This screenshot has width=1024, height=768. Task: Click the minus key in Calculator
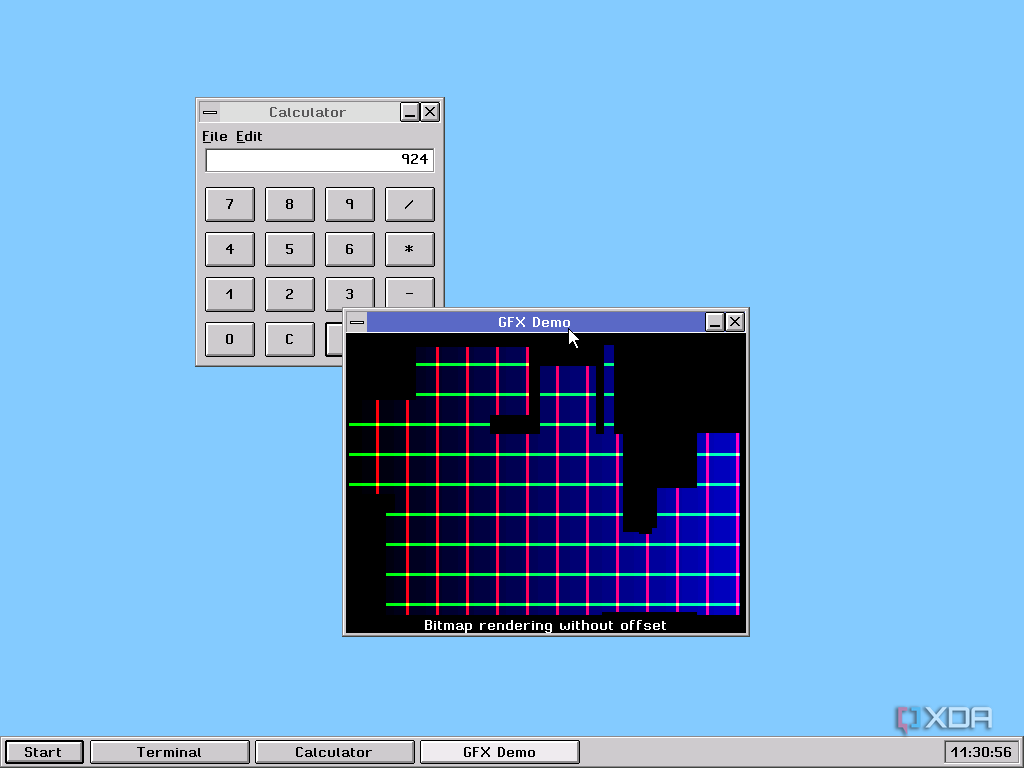coord(410,293)
